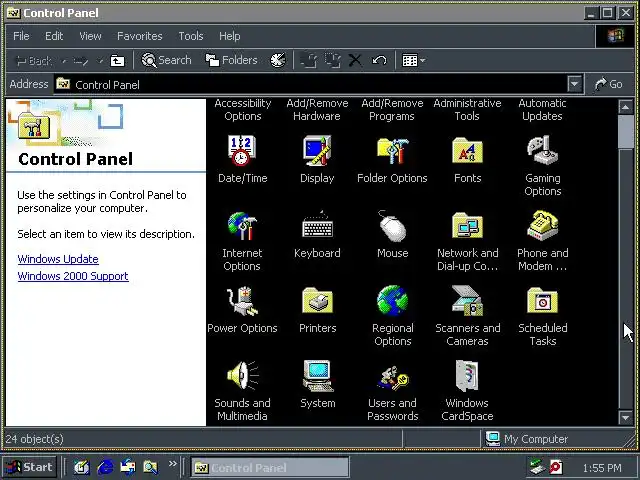
Task: Open Internet Options globe icon
Action: pos(242,226)
